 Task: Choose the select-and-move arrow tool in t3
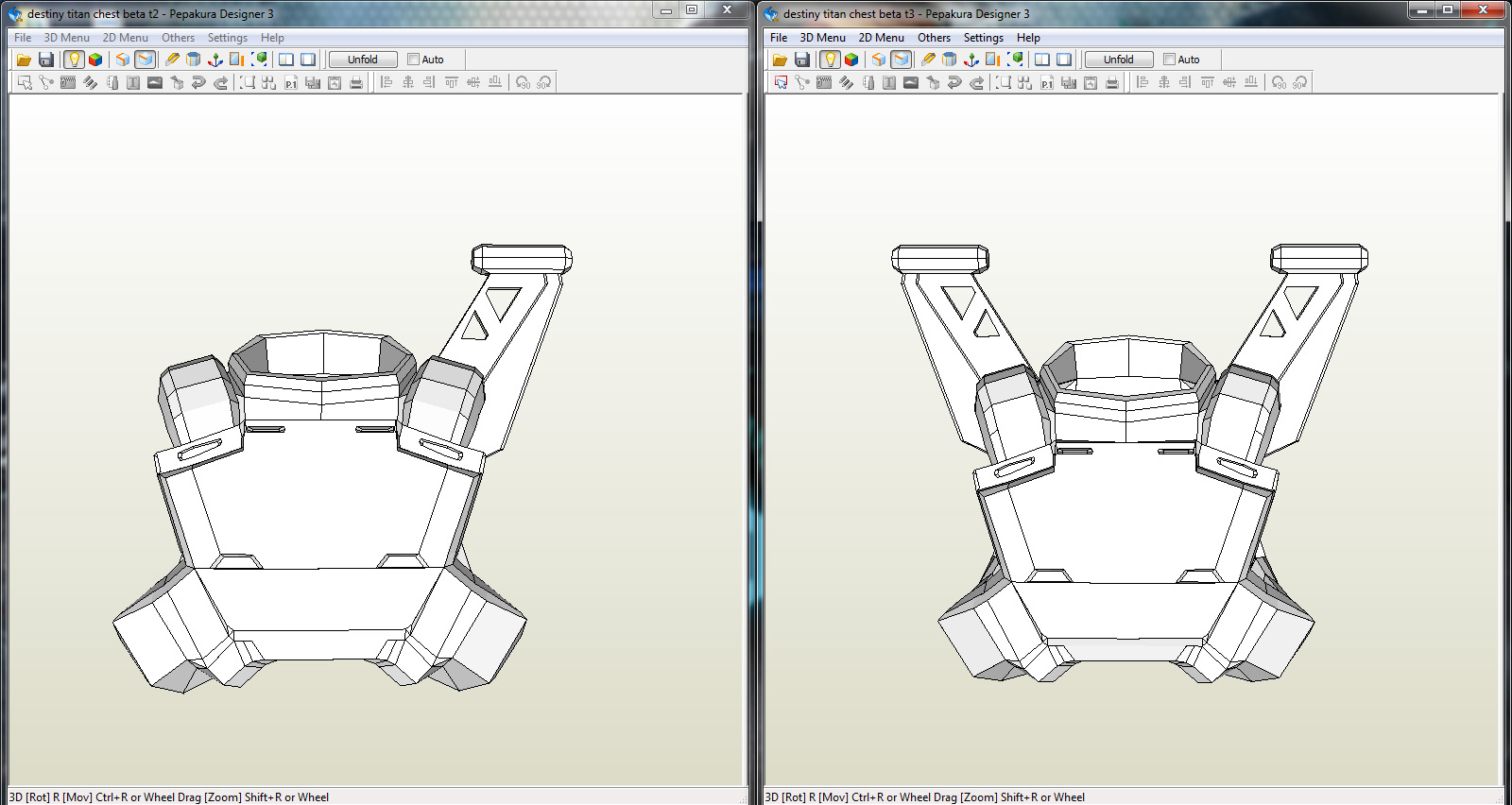coord(781,82)
